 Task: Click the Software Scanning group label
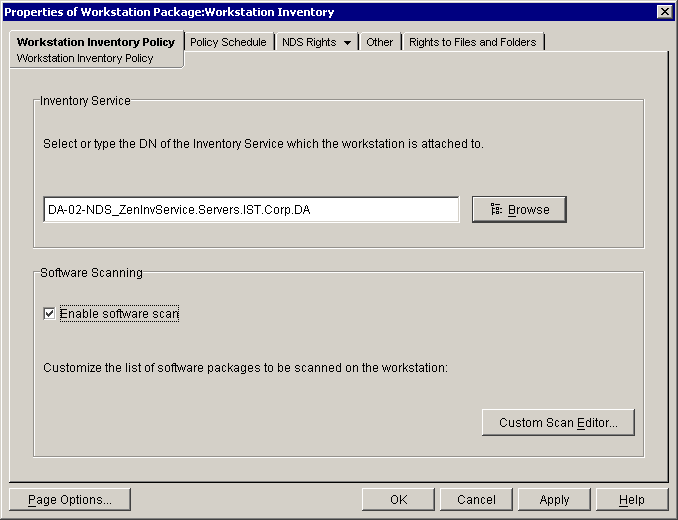(91, 273)
